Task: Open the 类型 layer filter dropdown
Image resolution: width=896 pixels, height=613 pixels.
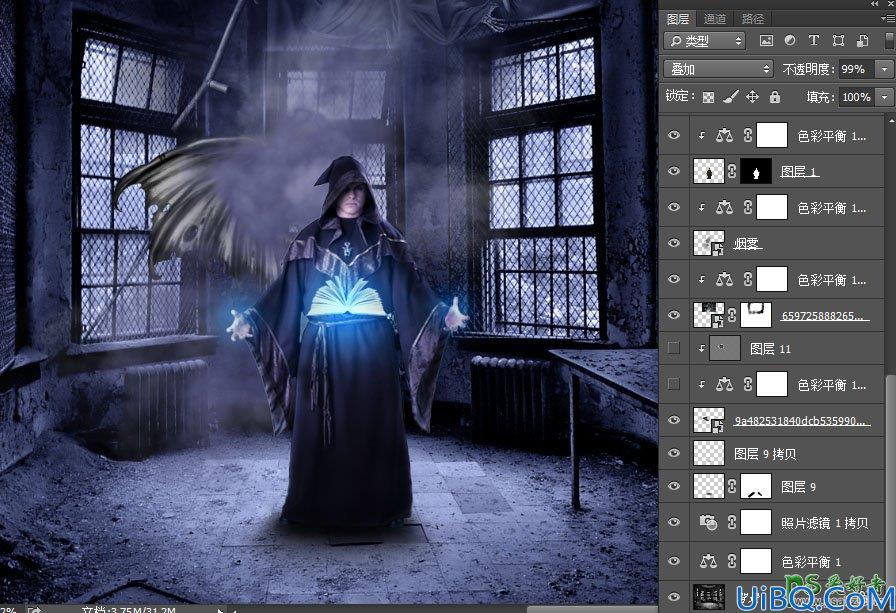Action: point(705,41)
